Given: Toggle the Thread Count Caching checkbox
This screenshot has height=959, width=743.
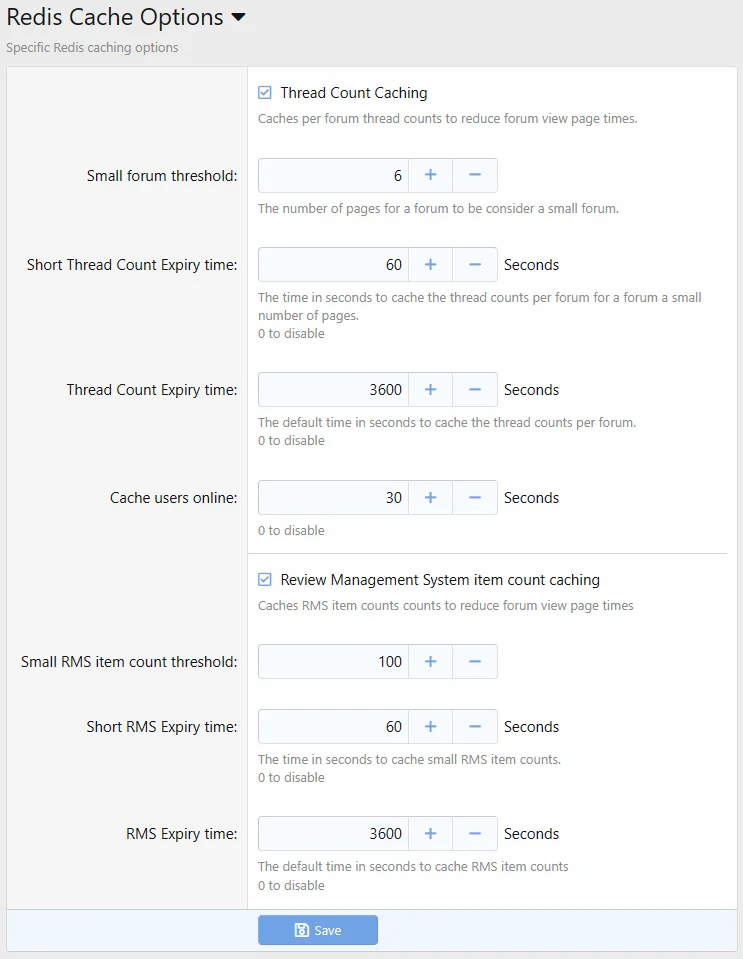Looking at the screenshot, I should 264,92.
